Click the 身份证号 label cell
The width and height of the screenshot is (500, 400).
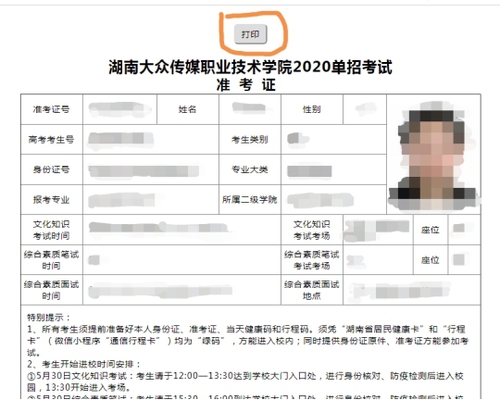pyautogui.click(x=51, y=169)
